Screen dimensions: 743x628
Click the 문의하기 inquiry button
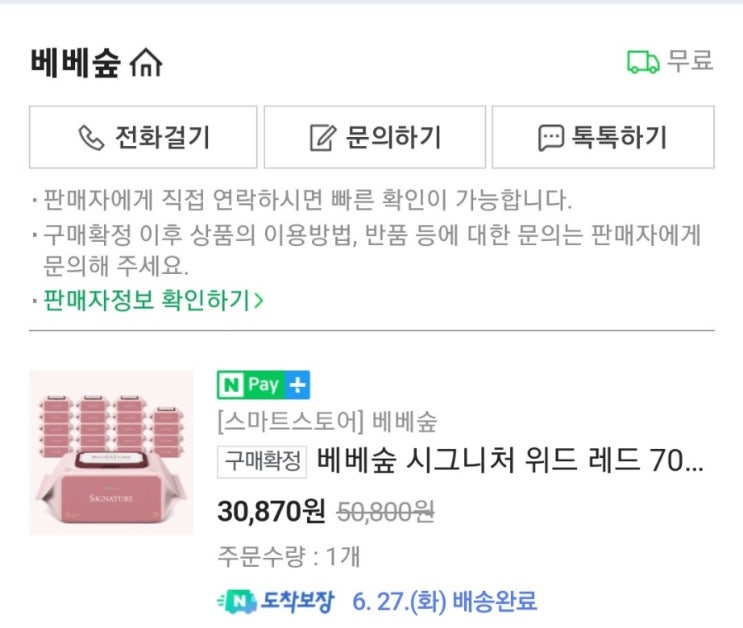pyautogui.click(x=375, y=137)
